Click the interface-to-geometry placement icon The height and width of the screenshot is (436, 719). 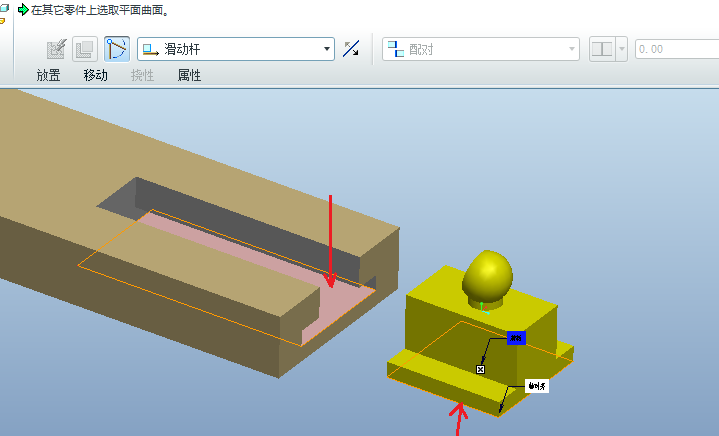pyautogui.click(x=57, y=49)
